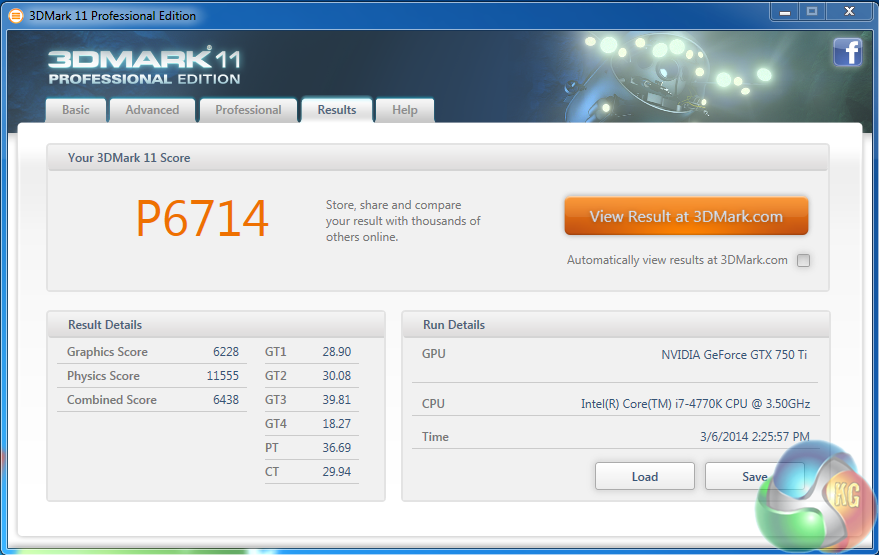Image resolution: width=879 pixels, height=555 pixels.
Task: Click the NVIDIA GeForce GTX 750 Ti text
Action: (734, 355)
